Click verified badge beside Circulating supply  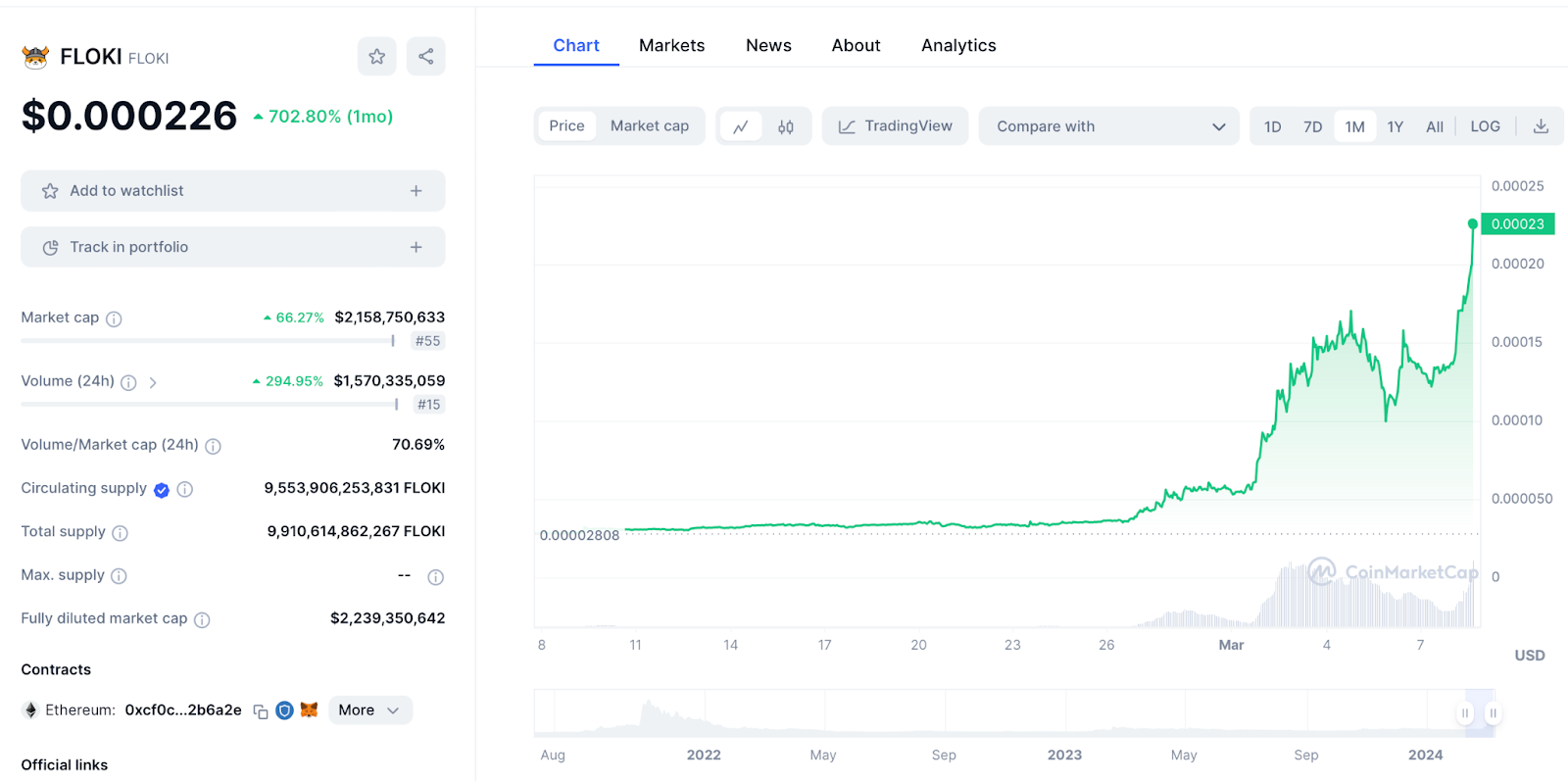point(162,490)
